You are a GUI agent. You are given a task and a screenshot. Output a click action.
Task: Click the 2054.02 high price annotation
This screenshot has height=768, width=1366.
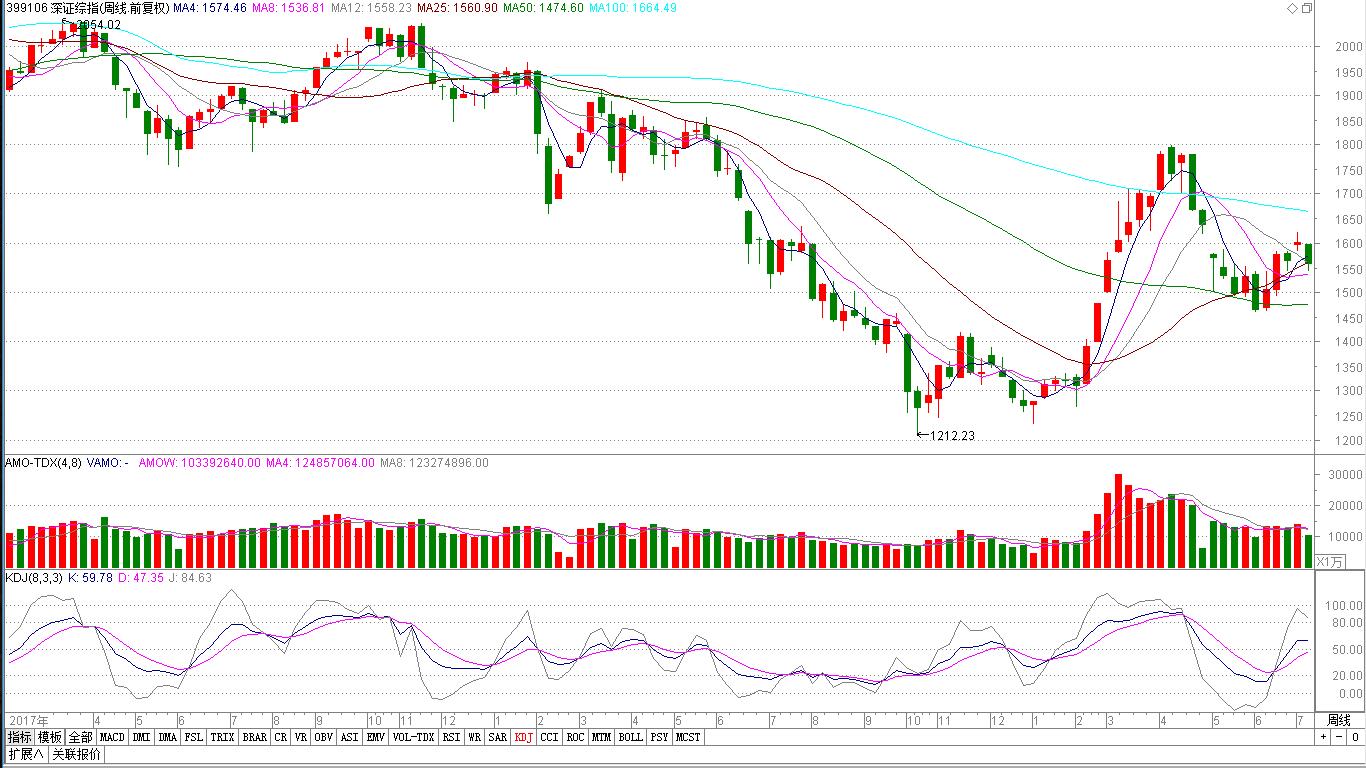pyautogui.click(x=99, y=24)
